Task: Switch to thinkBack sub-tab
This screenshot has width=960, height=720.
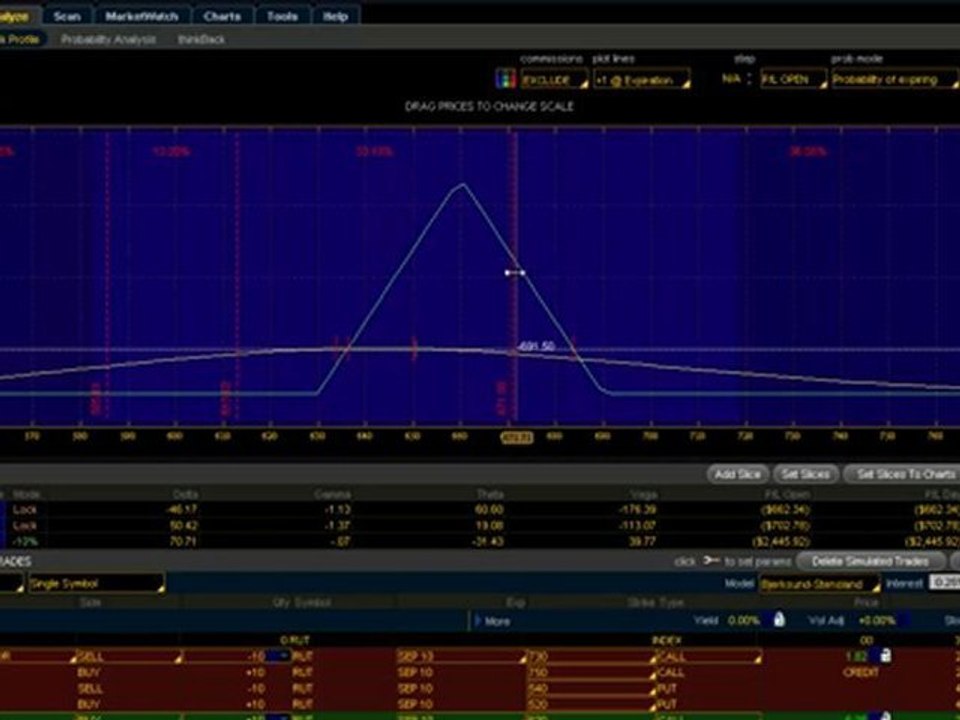Action: pyautogui.click(x=201, y=39)
